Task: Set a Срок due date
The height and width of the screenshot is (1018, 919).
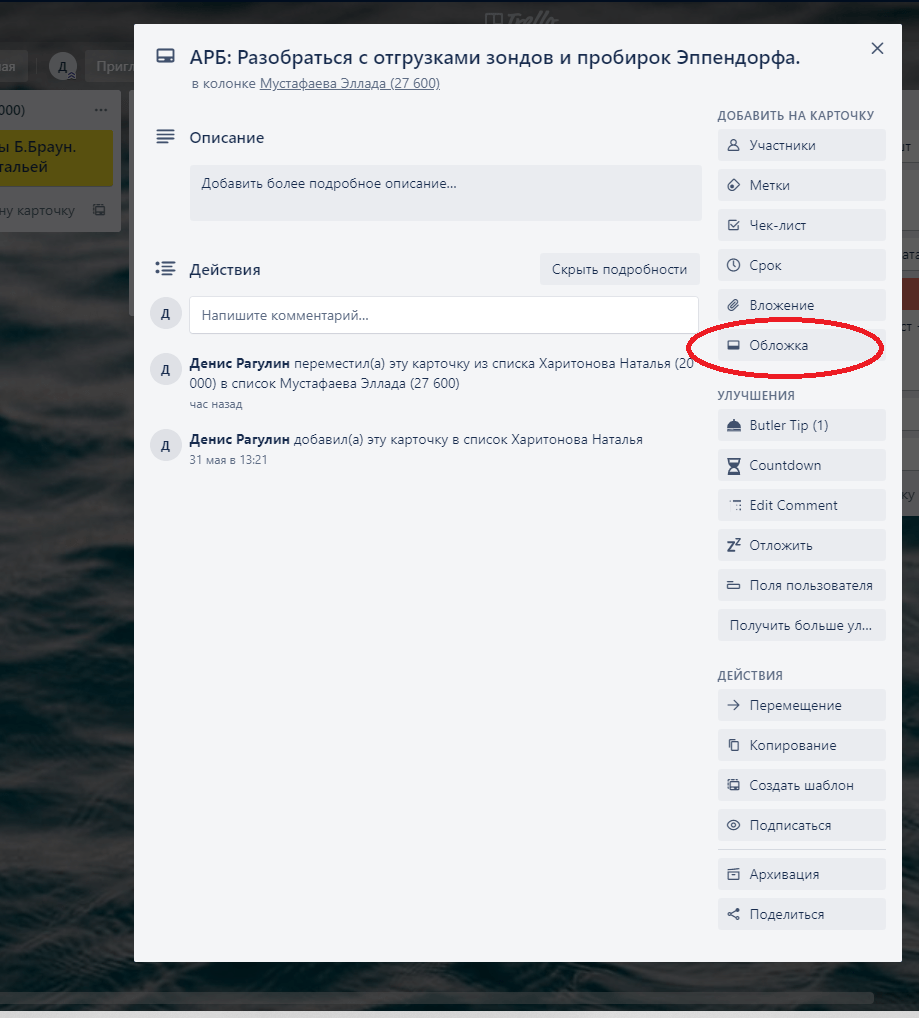Action: pyautogui.click(x=800, y=265)
